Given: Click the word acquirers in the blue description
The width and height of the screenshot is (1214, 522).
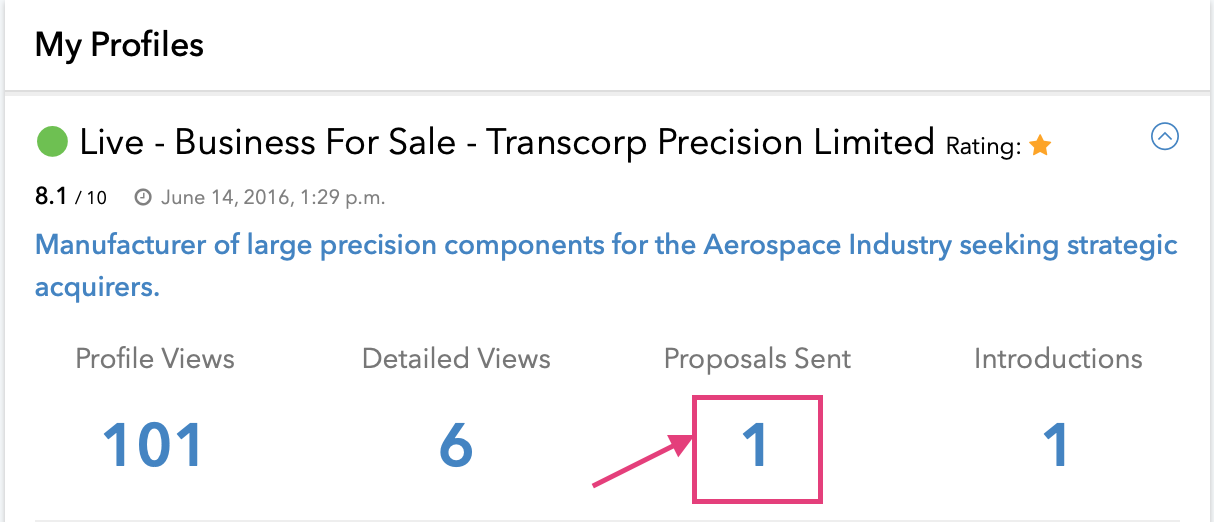Looking at the screenshot, I should click(x=97, y=288).
